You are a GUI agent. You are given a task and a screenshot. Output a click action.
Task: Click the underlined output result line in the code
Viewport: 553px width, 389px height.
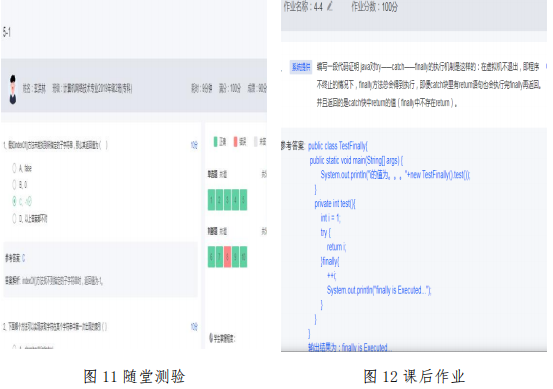click(x=348, y=348)
